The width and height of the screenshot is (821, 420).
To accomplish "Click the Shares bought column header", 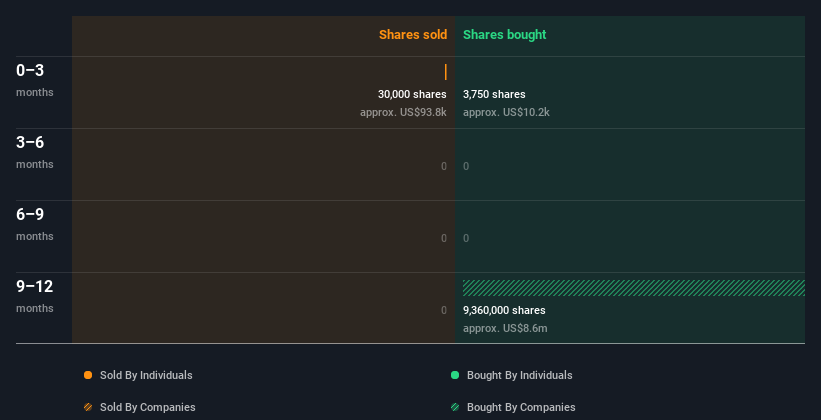I will pyautogui.click(x=504, y=35).
